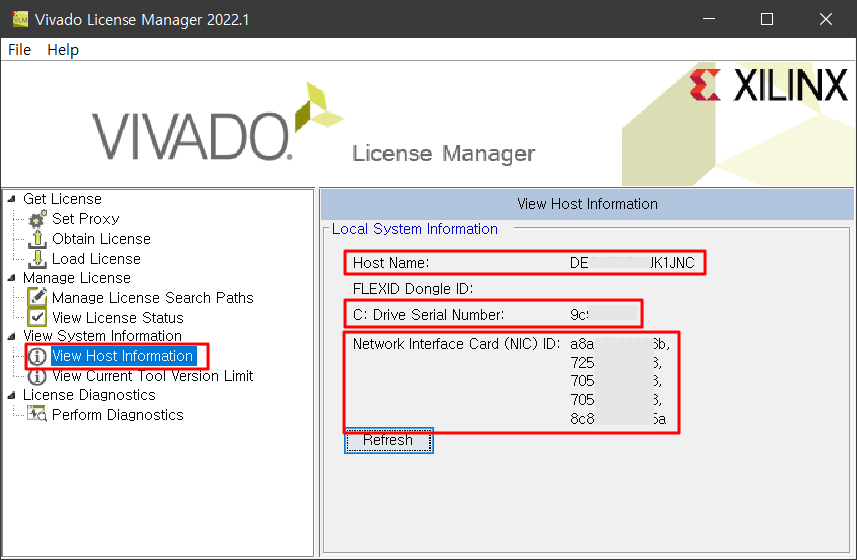This screenshot has width=857, height=560.
Task: Click the Xilinx logo in the banner
Action: tap(768, 85)
